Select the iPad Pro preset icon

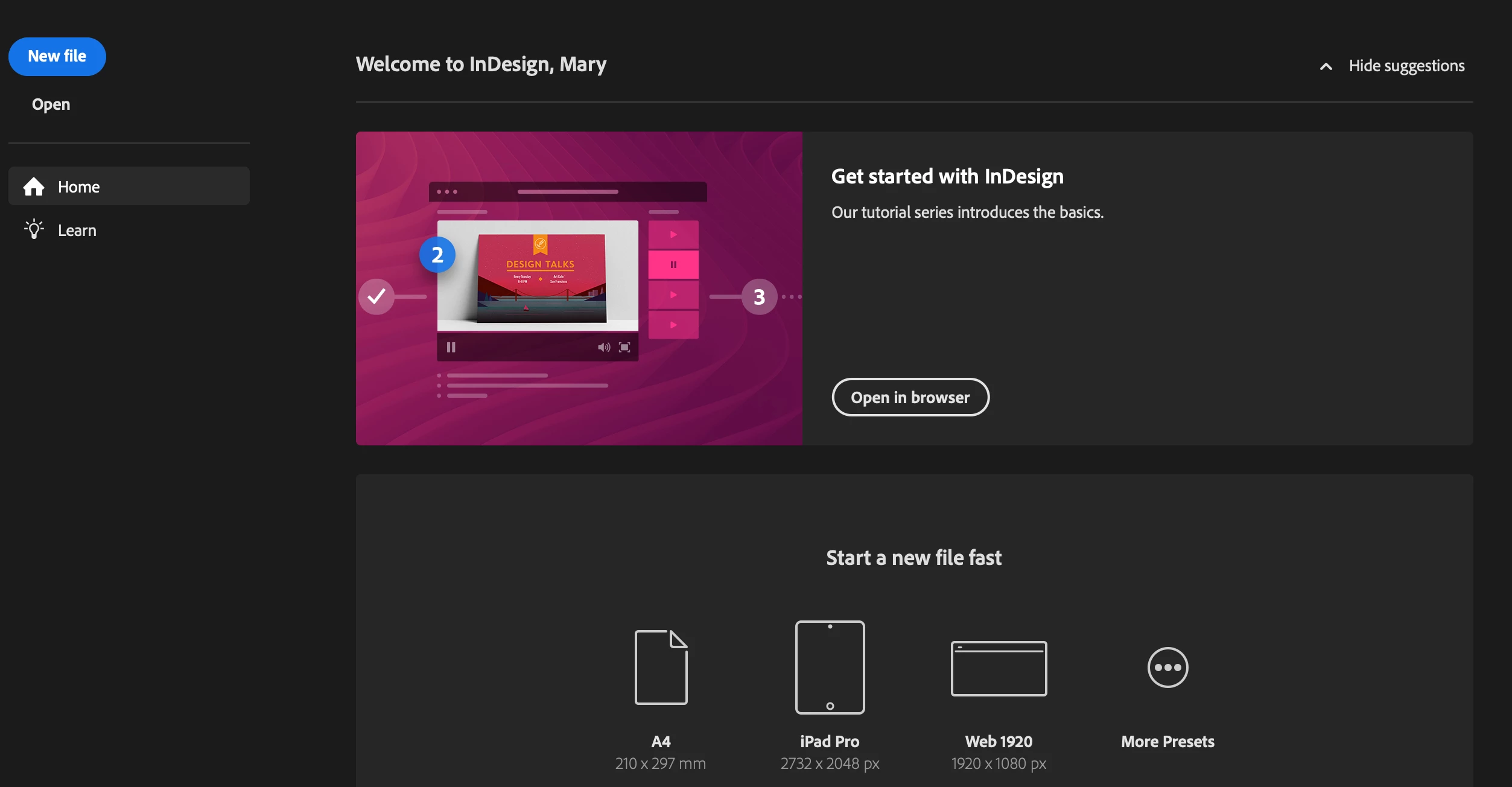click(830, 667)
